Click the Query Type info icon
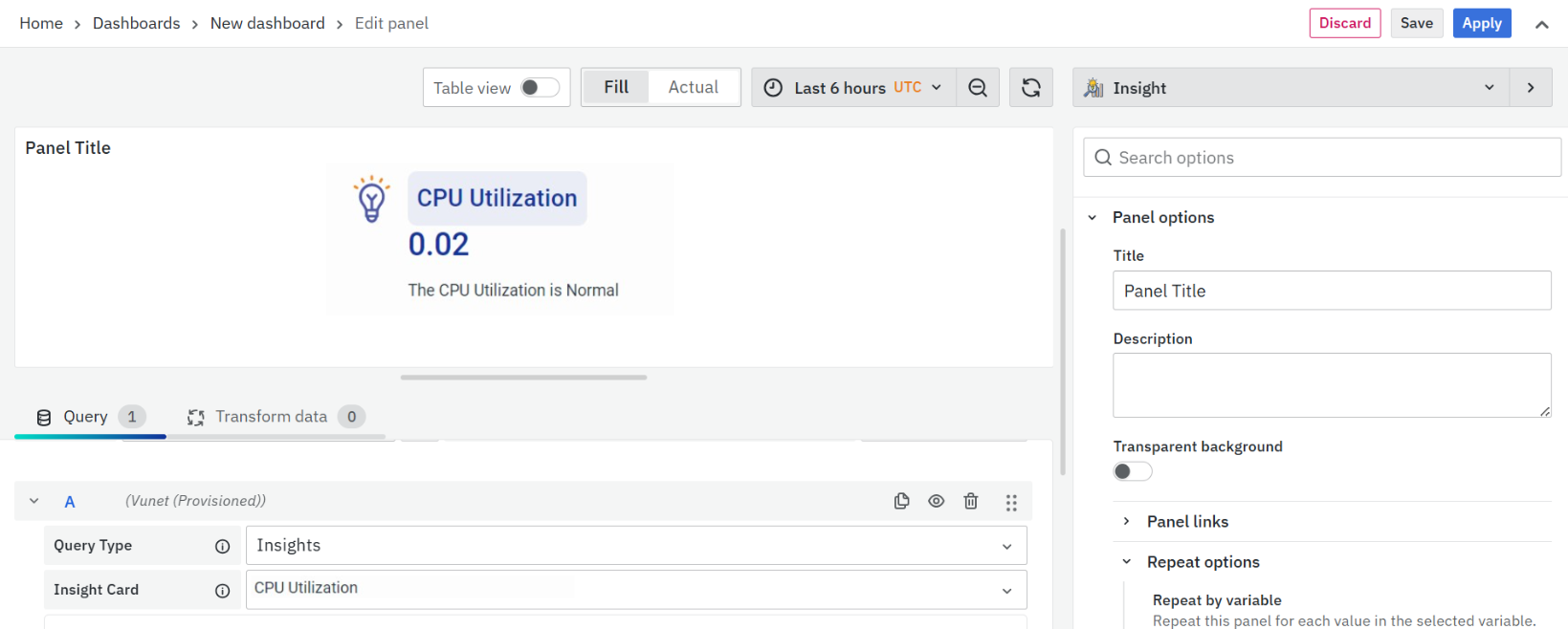Viewport: 1568px width, 629px height. pyautogui.click(x=222, y=546)
